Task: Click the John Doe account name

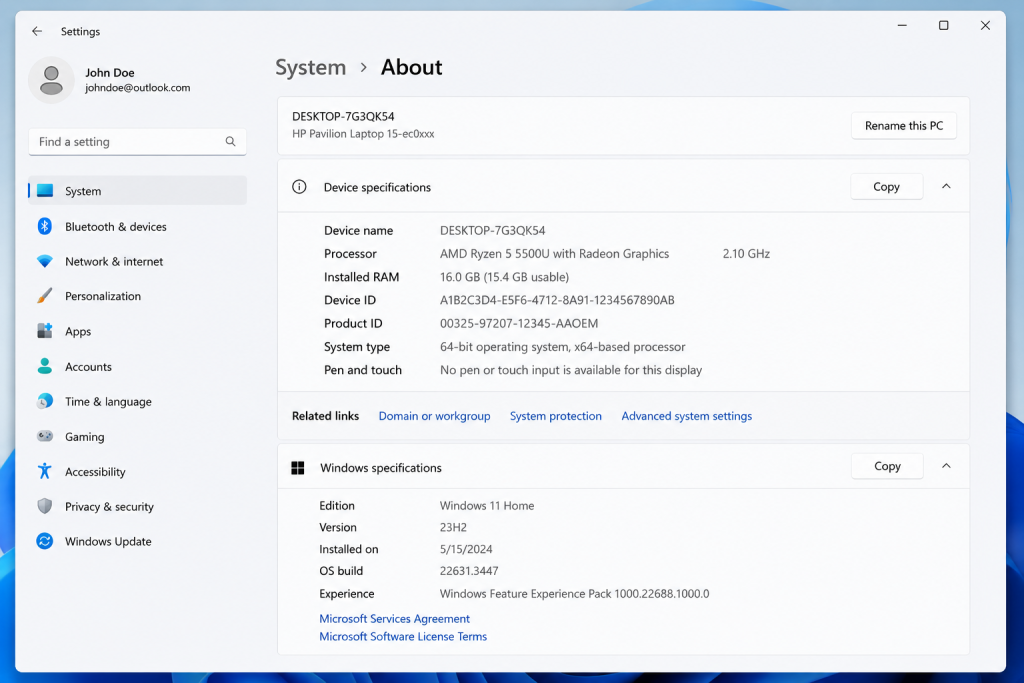Action: point(110,72)
